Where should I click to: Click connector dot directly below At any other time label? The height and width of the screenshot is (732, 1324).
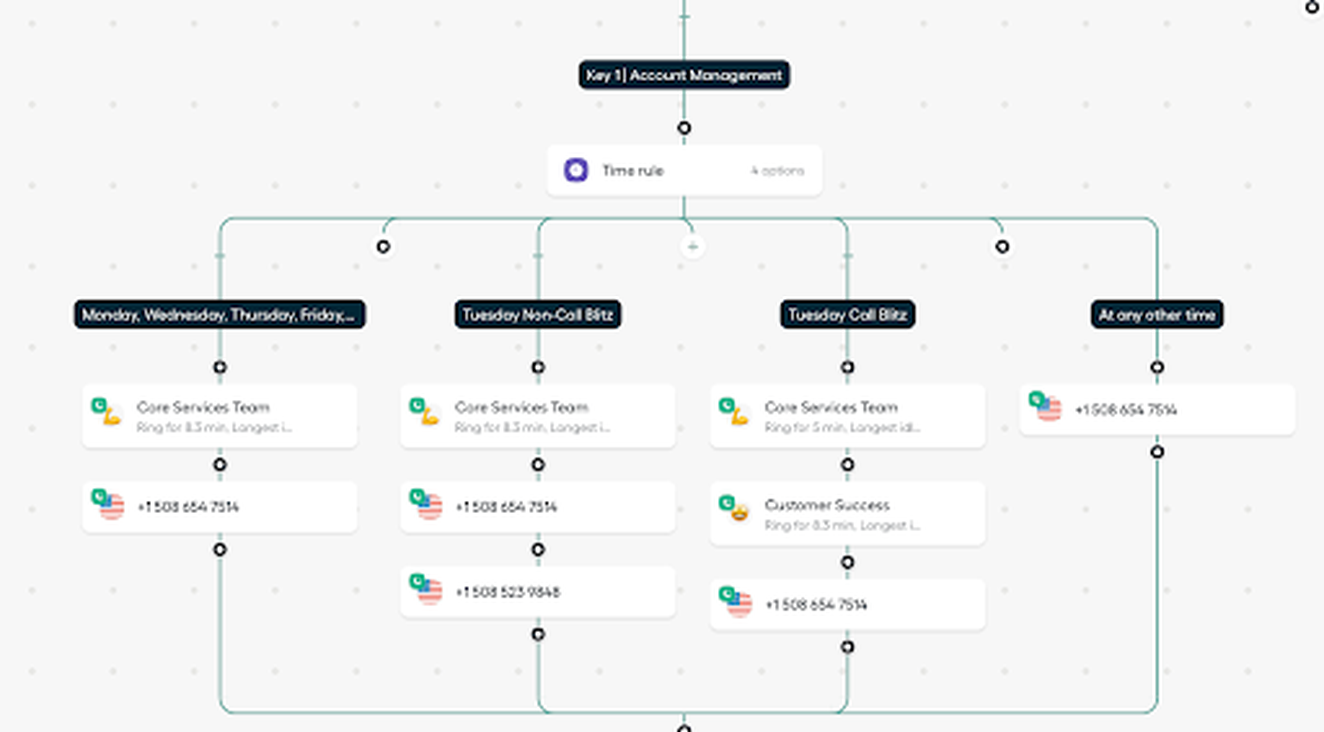pos(1157,367)
